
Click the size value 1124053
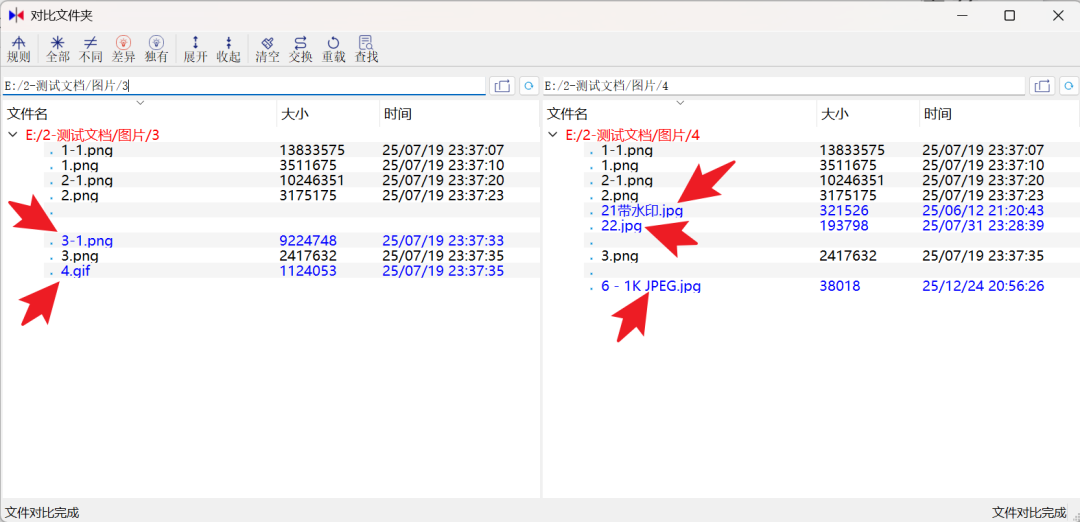point(308,271)
